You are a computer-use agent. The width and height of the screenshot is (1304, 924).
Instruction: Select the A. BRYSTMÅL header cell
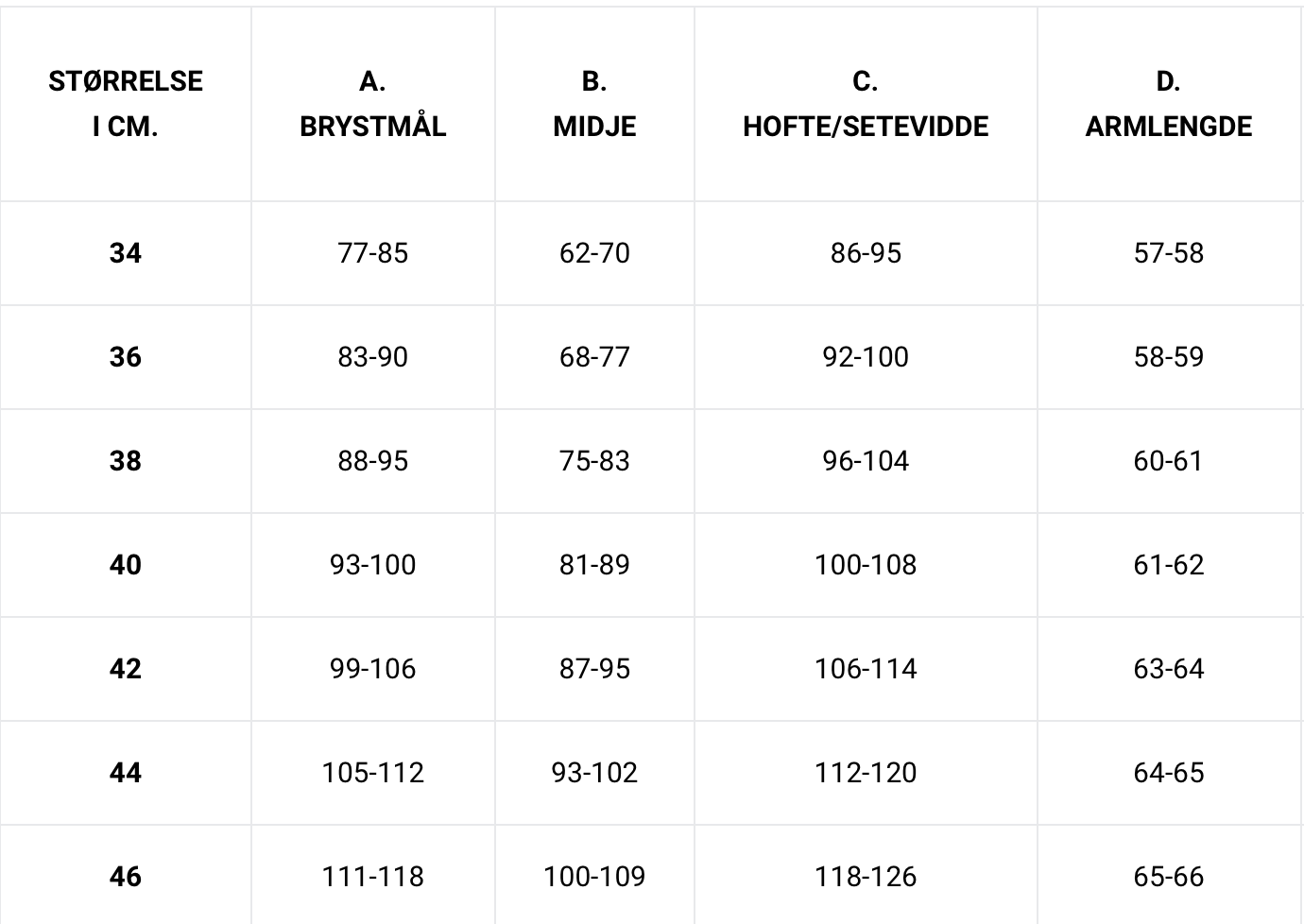pos(373,104)
